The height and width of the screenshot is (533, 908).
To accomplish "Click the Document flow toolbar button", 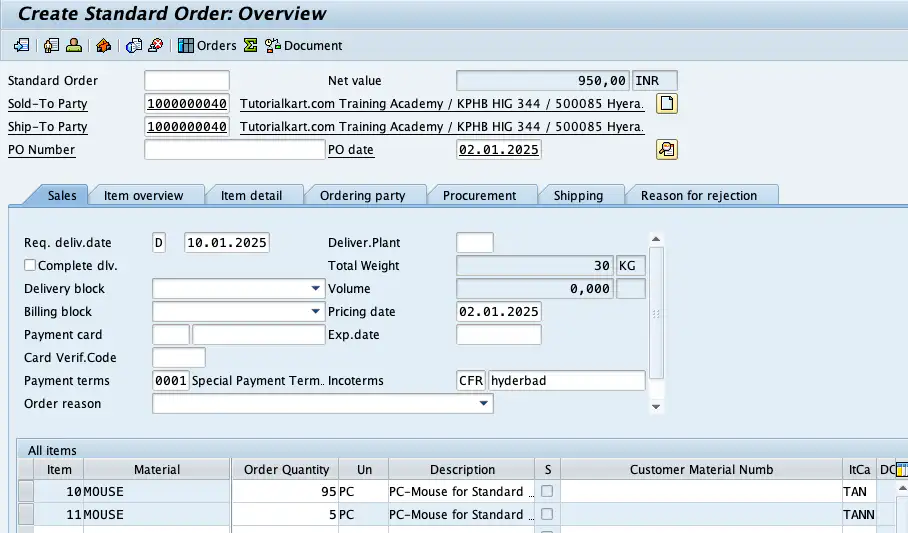I will coord(303,45).
